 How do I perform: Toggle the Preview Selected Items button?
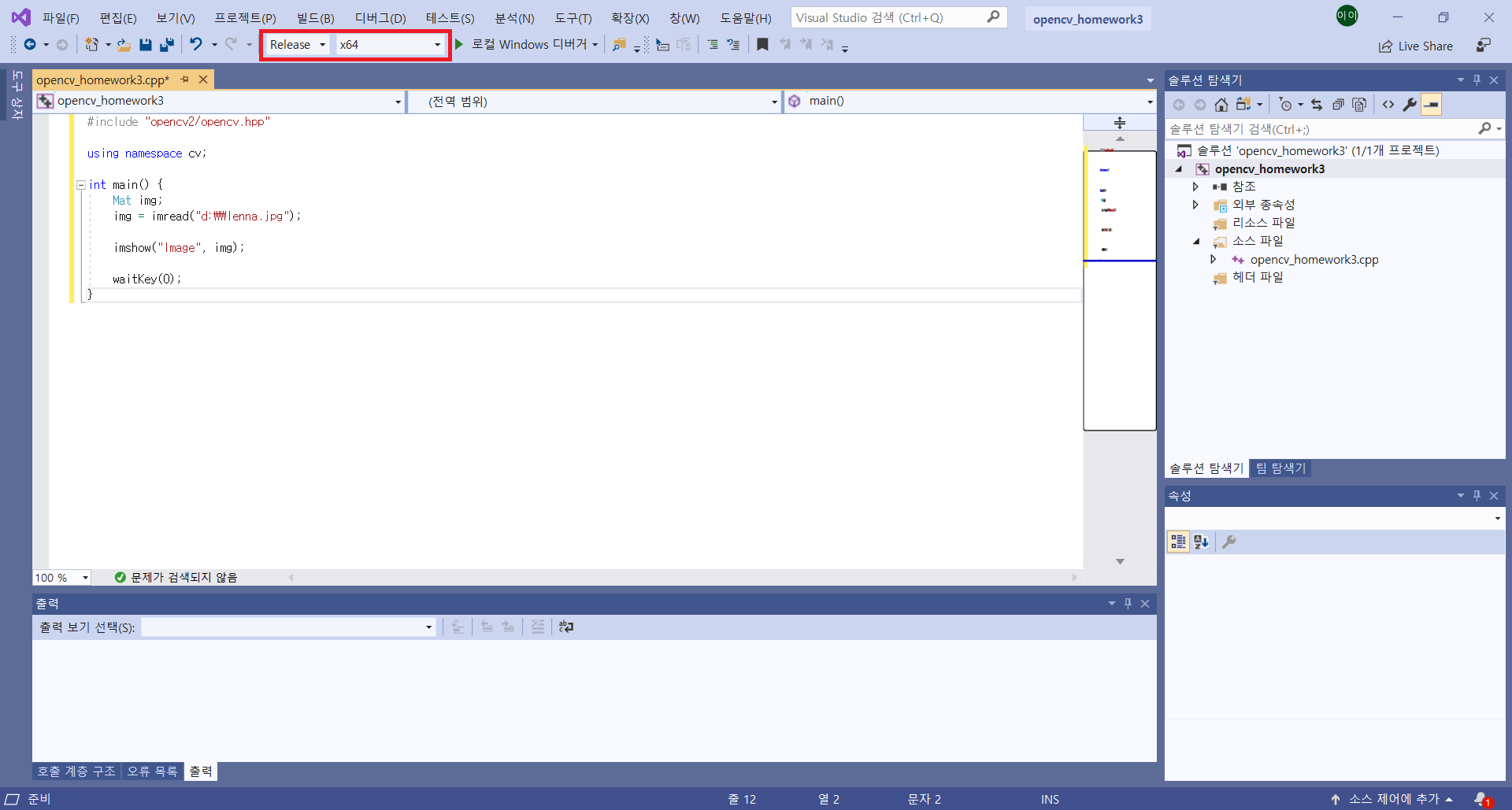tap(1431, 105)
